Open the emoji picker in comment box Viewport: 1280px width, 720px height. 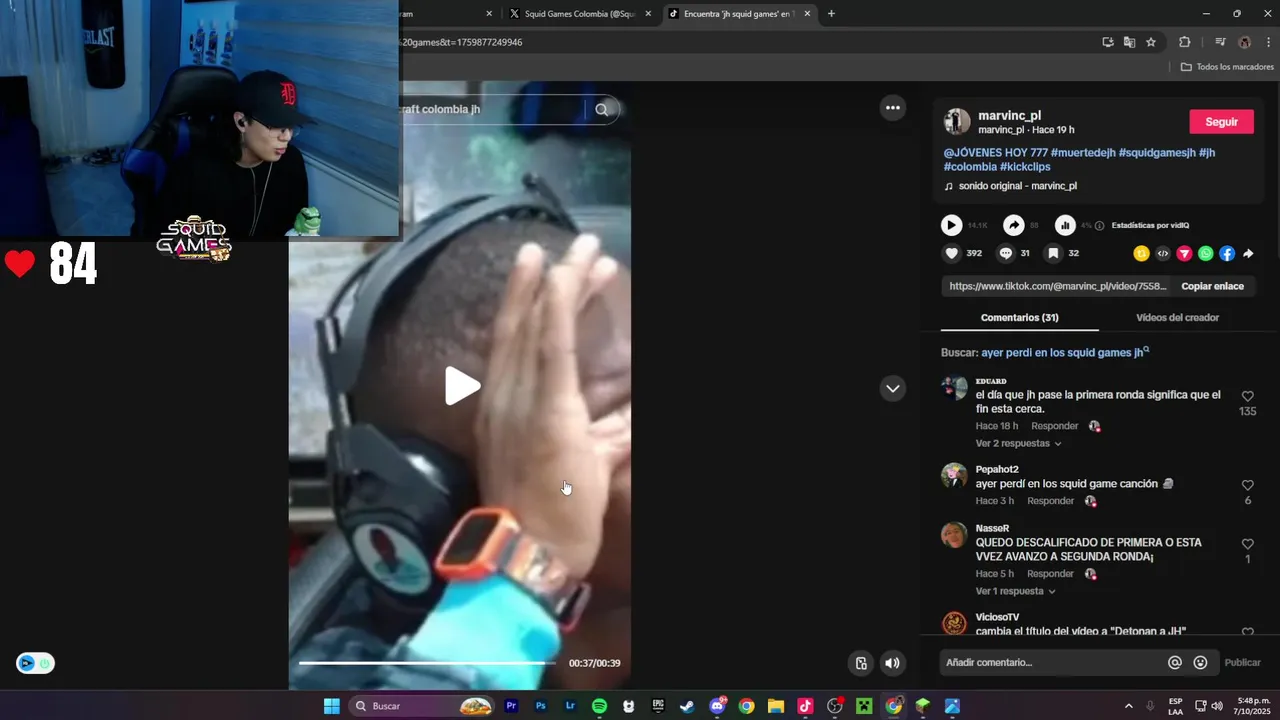[1200, 662]
